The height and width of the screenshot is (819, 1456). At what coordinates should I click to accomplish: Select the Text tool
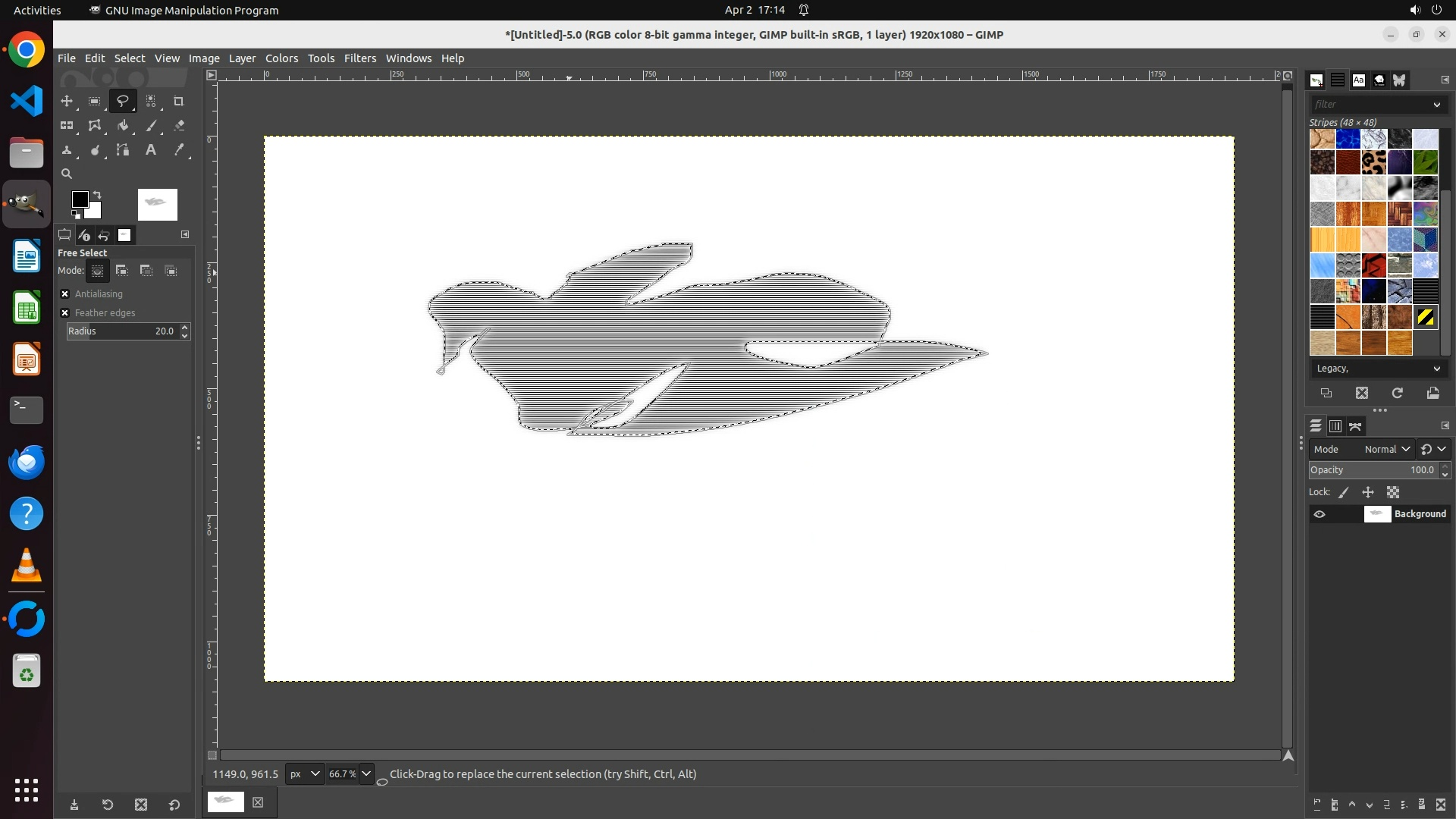point(151,150)
